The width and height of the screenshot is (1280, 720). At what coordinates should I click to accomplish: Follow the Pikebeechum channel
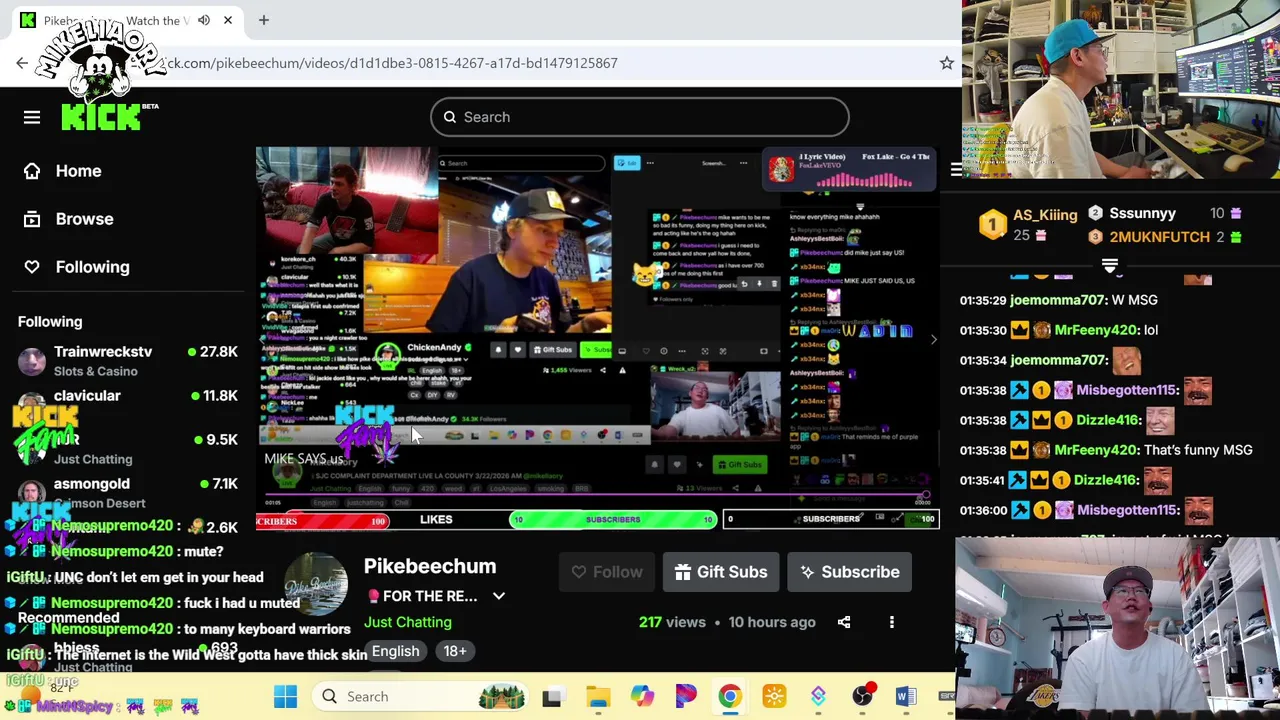[x=607, y=572]
